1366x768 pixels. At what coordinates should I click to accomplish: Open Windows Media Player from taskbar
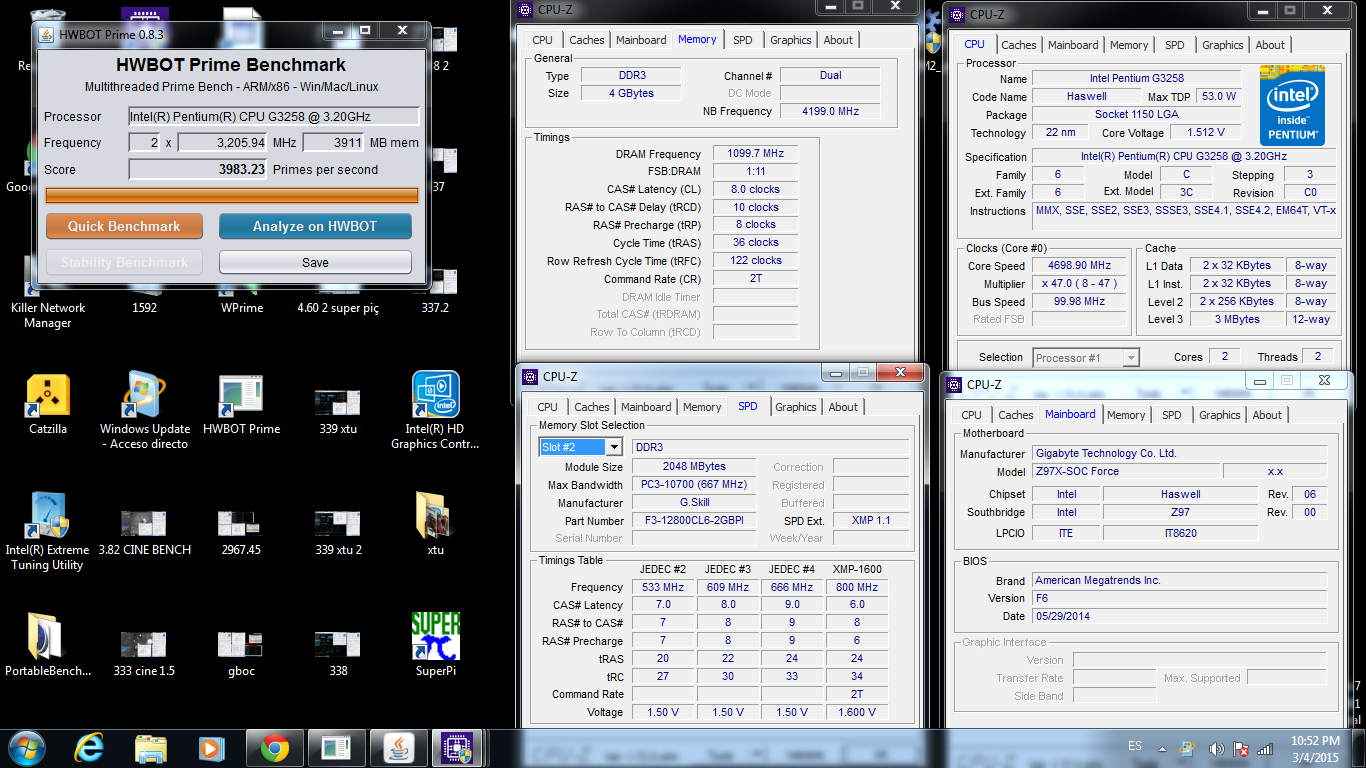(x=210, y=747)
